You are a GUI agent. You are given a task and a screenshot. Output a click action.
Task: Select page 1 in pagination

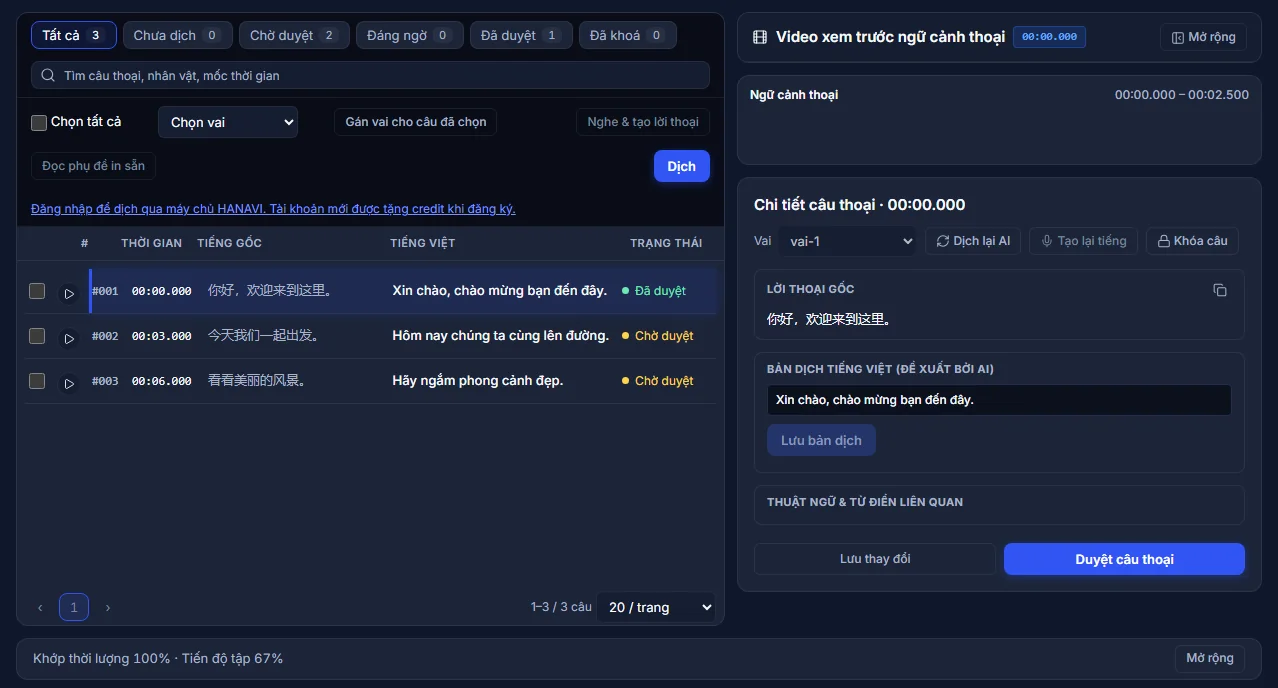tap(74, 607)
